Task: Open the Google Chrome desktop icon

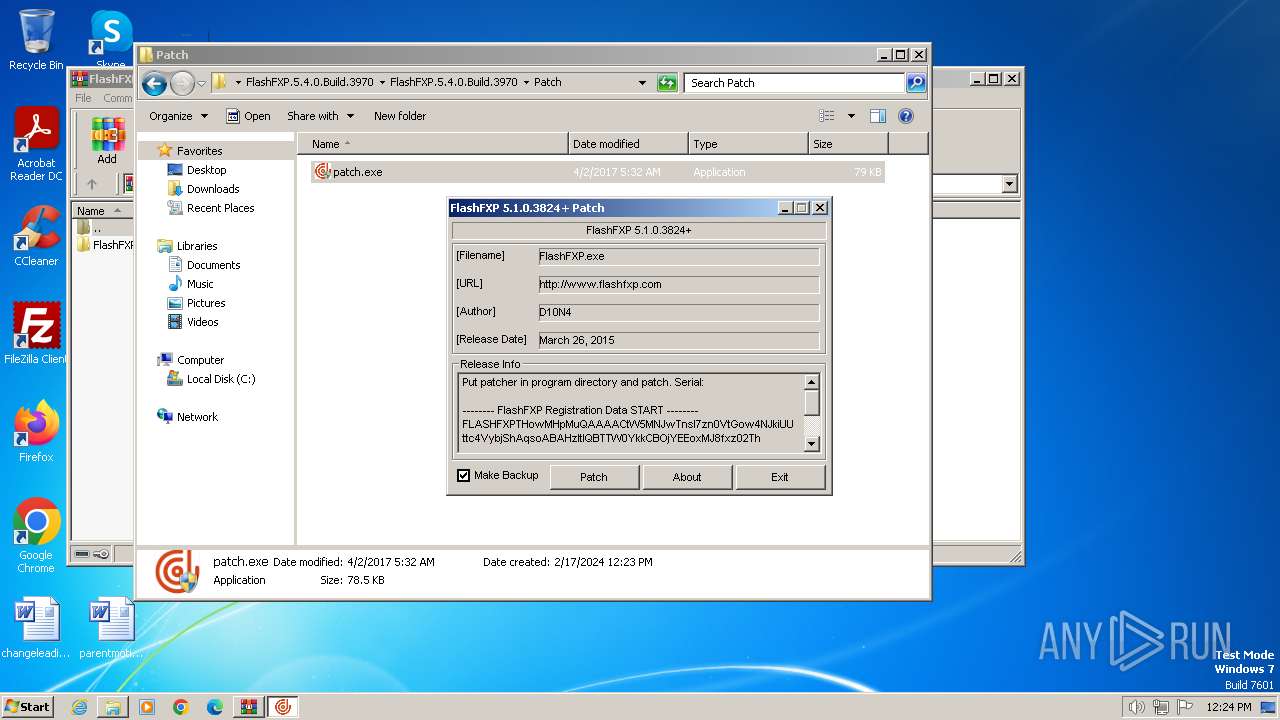Action: (x=36, y=535)
